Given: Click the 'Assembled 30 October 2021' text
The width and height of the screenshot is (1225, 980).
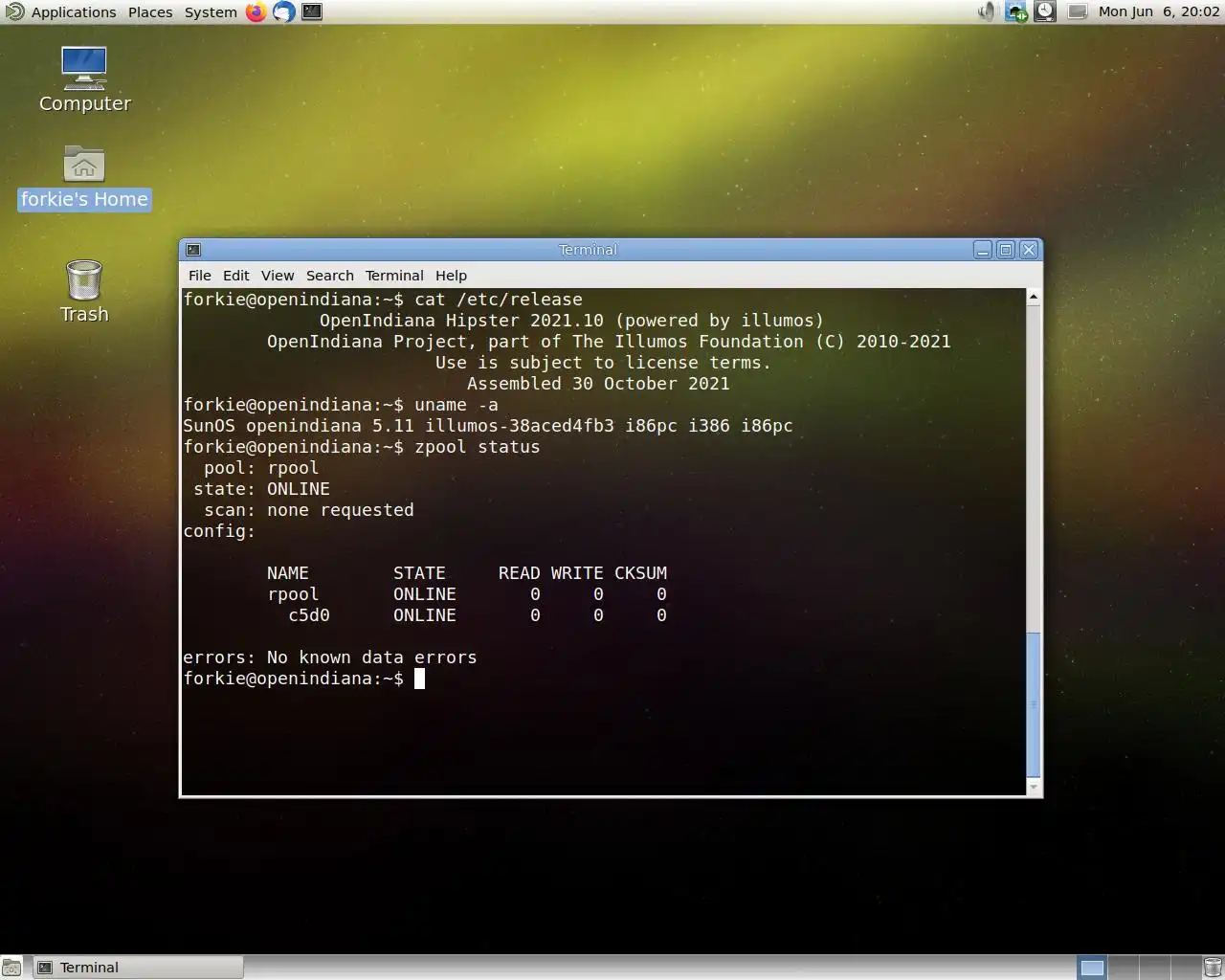Looking at the screenshot, I should 598,384.
